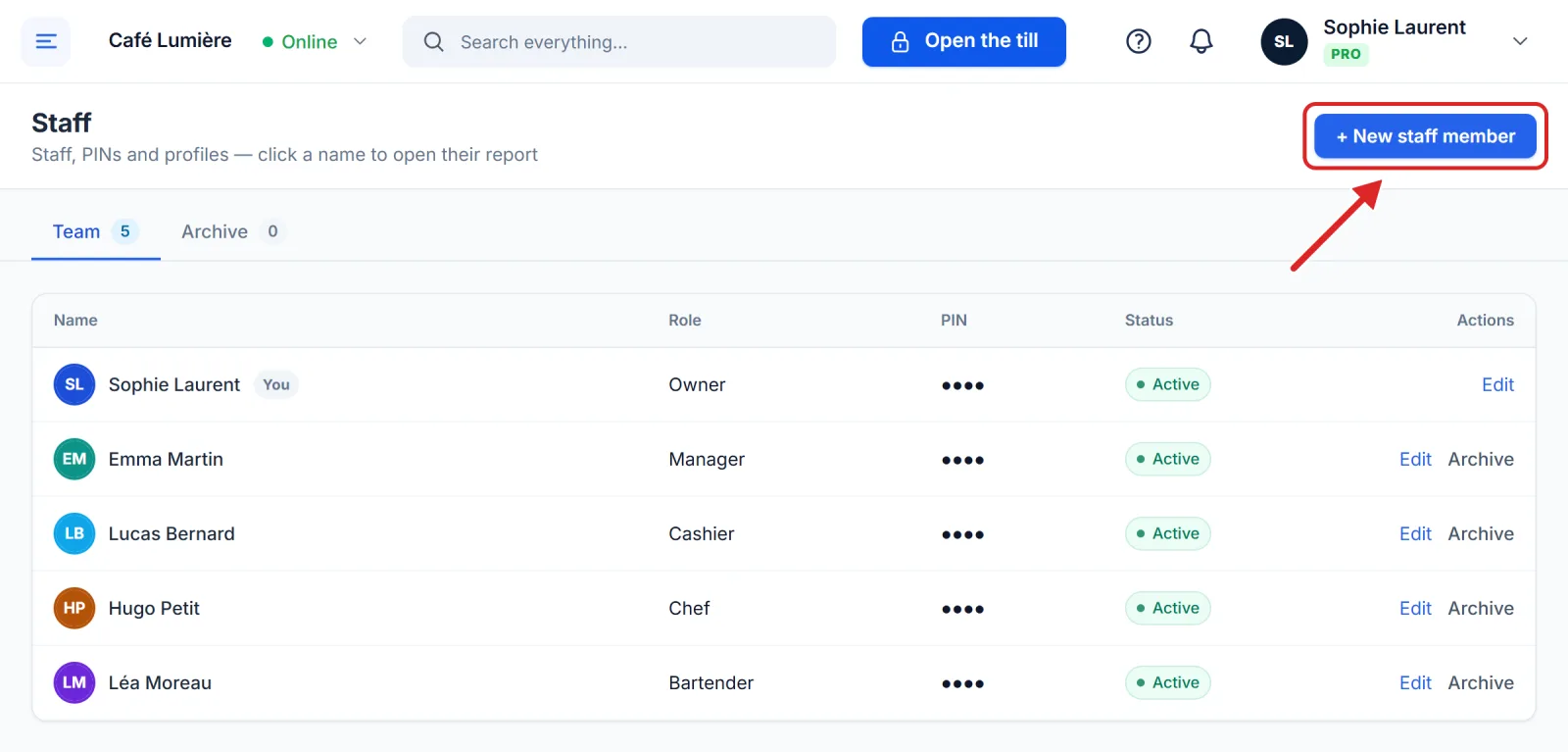Open the sidebar hamburger menu
Image resolution: width=1568 pixels, height=752 pixels.
(46, 41)
